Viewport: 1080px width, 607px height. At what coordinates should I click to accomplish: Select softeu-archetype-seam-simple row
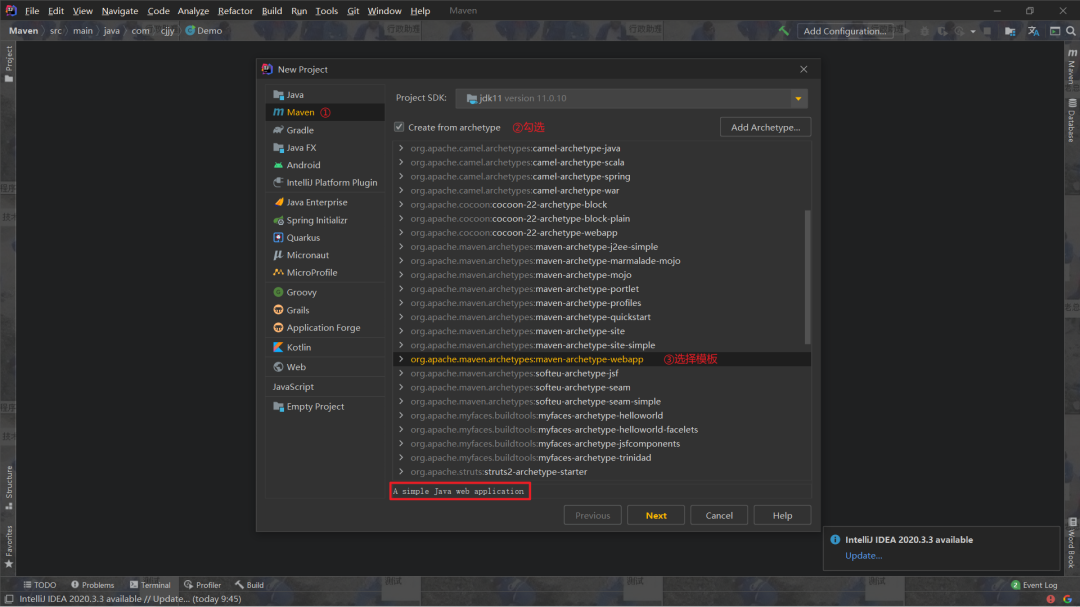point(601,402)
